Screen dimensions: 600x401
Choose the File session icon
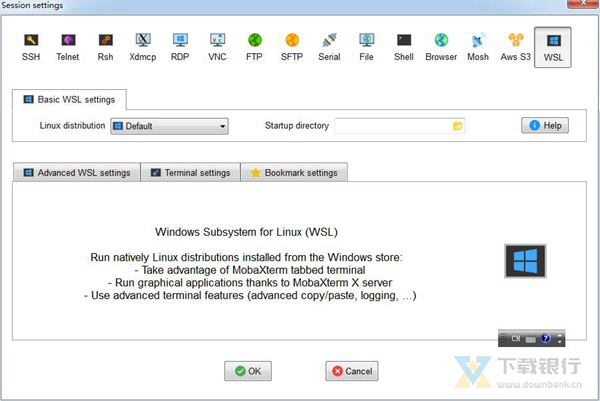(x=366, y=47)
